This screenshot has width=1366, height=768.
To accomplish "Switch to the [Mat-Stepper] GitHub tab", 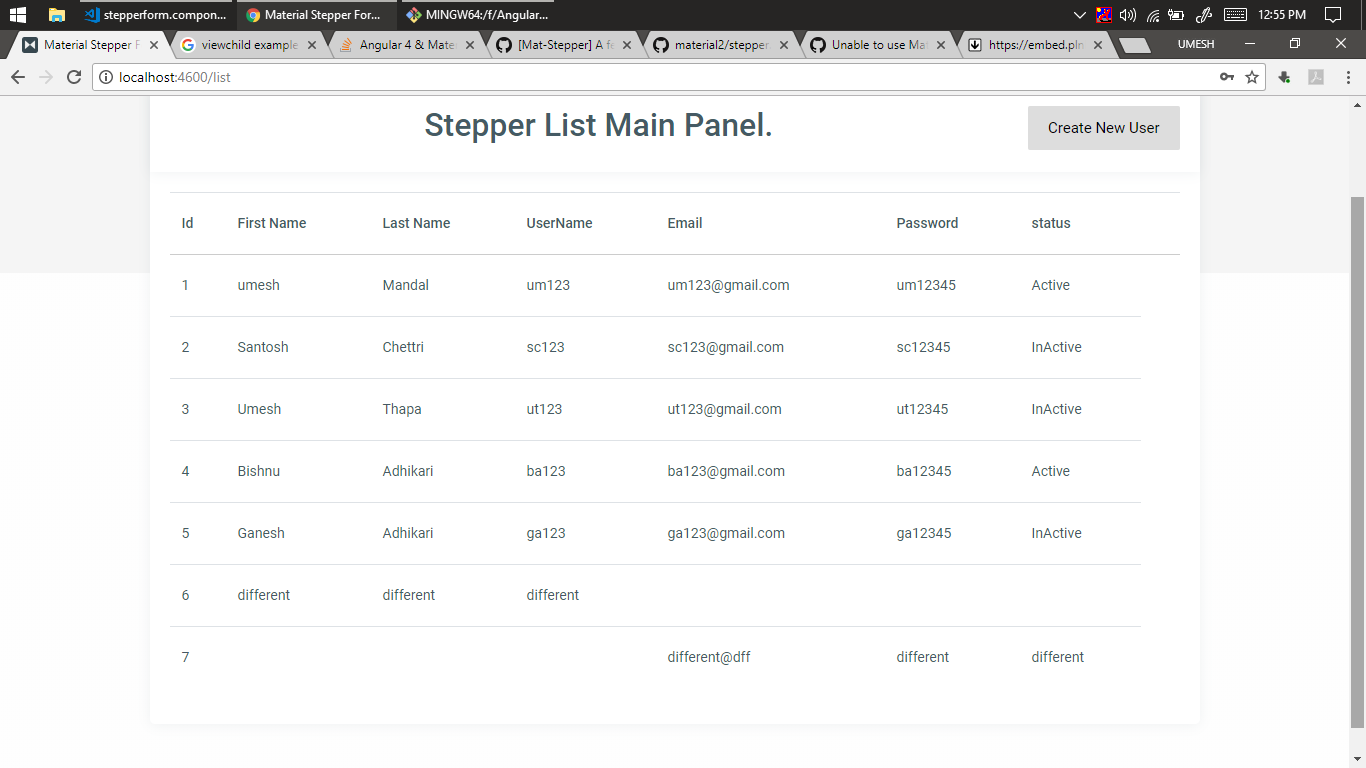I will tap(564, 45).
